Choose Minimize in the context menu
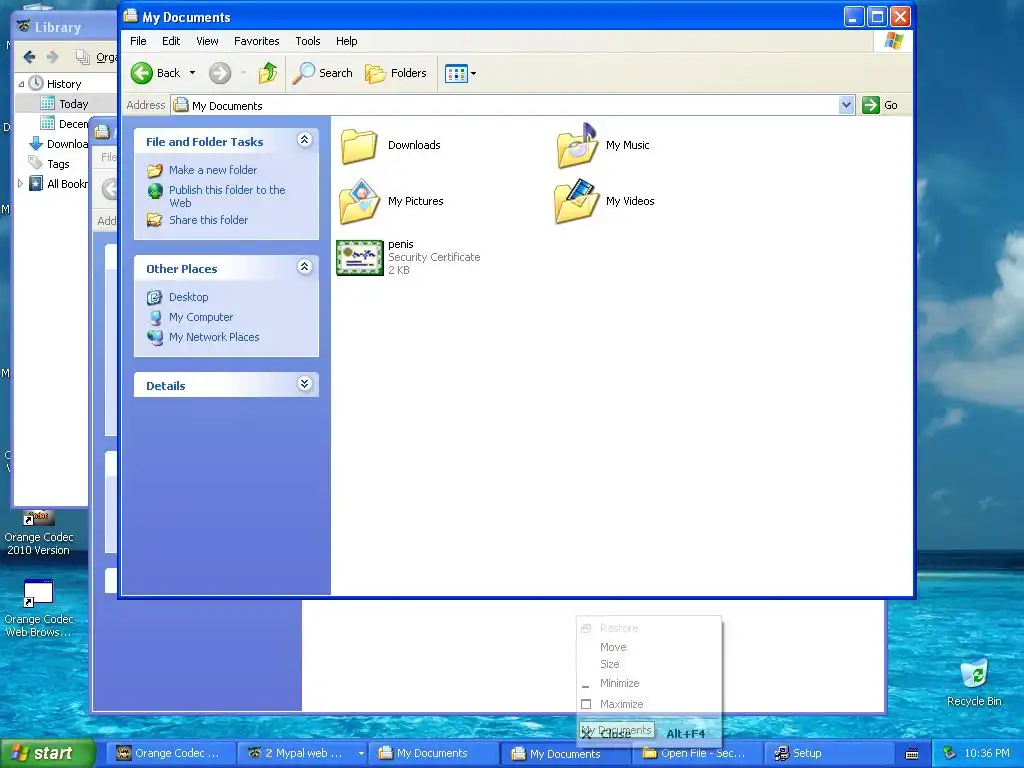This screenshot has height=768, width=1024. (x=648, y=683)
